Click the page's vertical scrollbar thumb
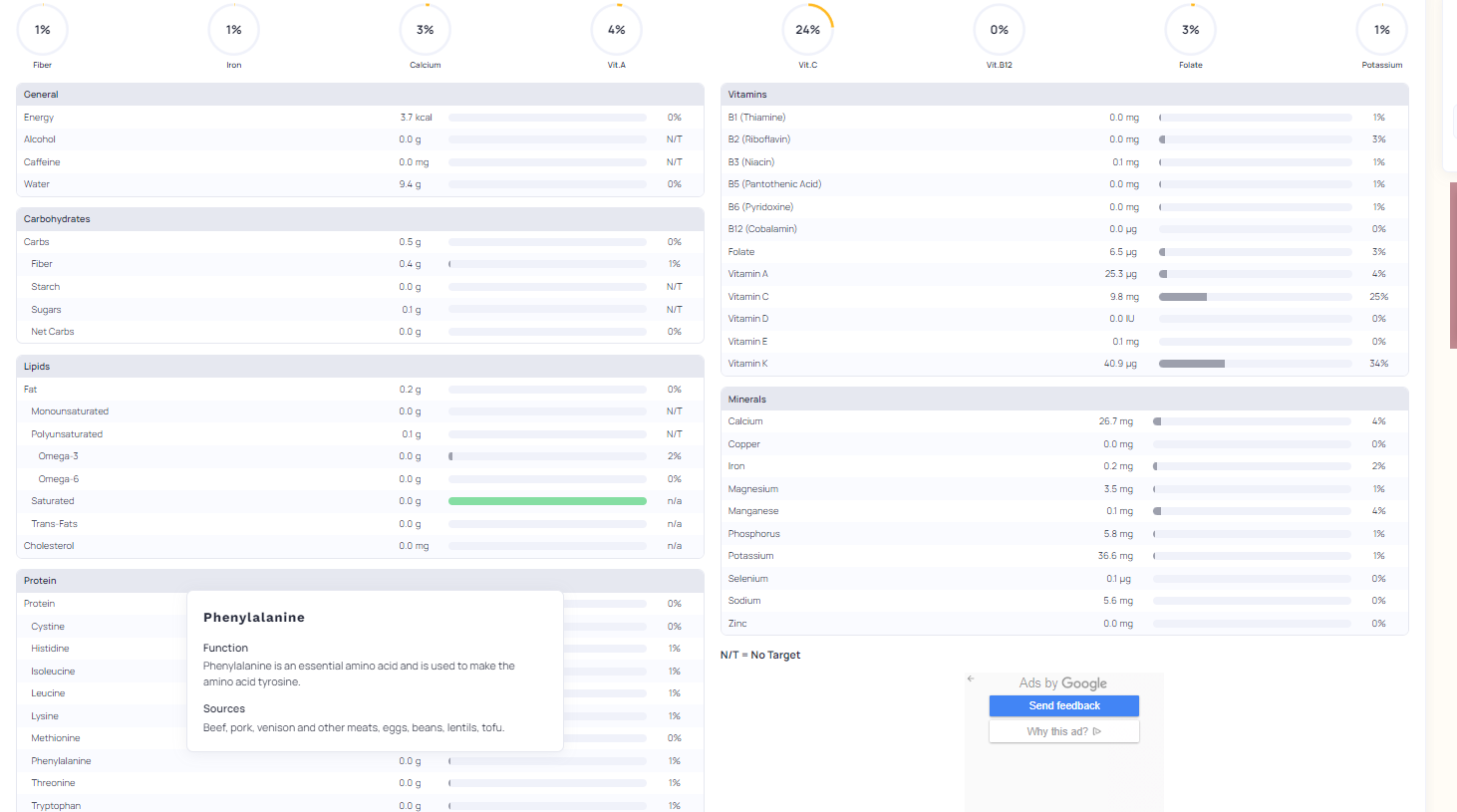The width and height of the screenshot is (1457, 812). click(x=1453, y=264)
